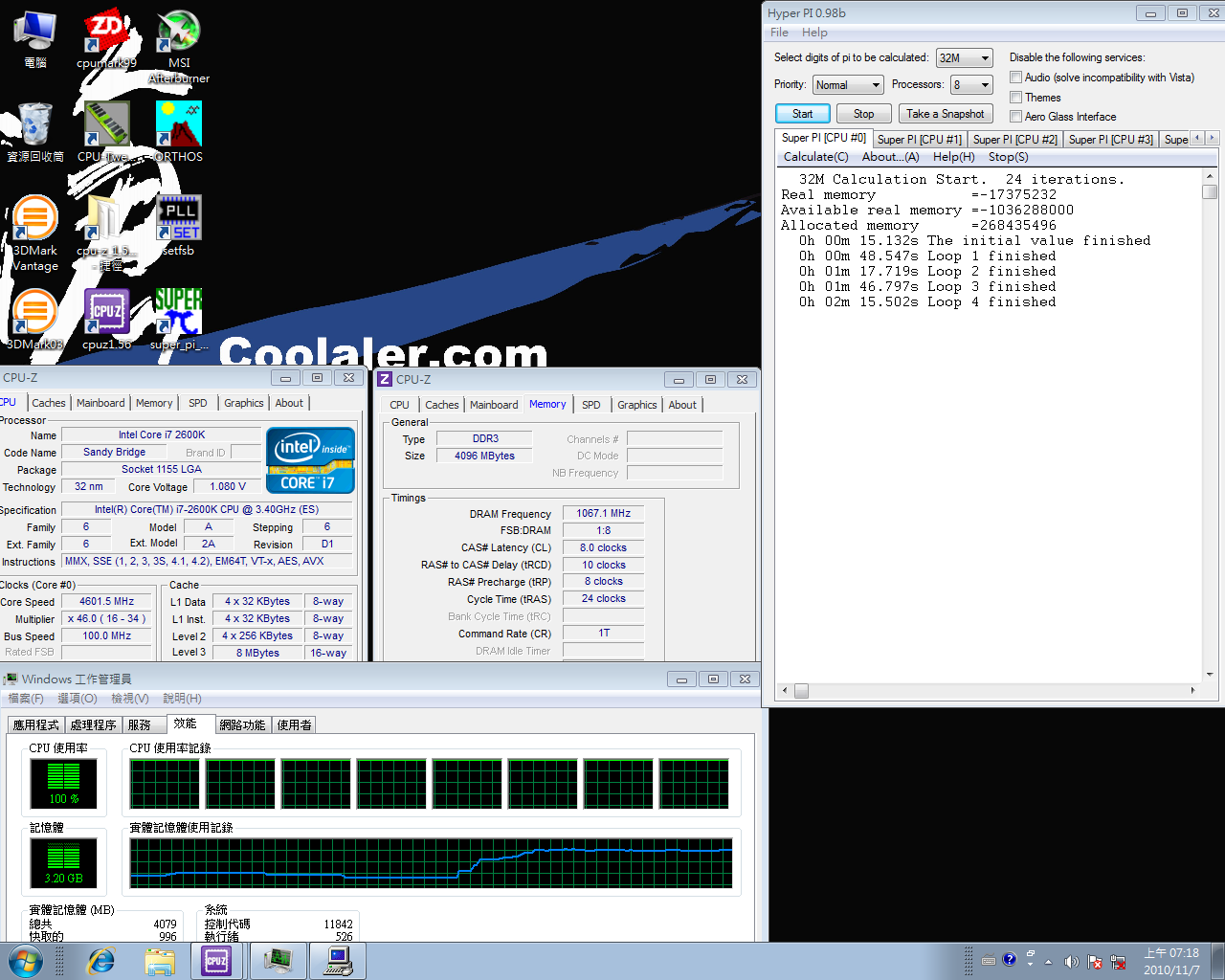Viewport: 1225px width, 980px height.
Task: Toggle Aero Glass Interface checkbox
Action: coord(1015,117)
